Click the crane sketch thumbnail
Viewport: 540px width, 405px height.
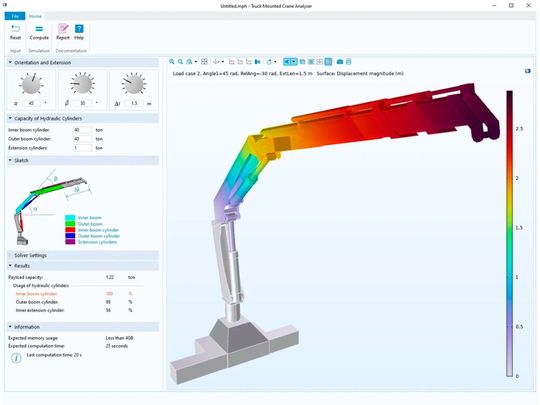(x=52, y=207)
